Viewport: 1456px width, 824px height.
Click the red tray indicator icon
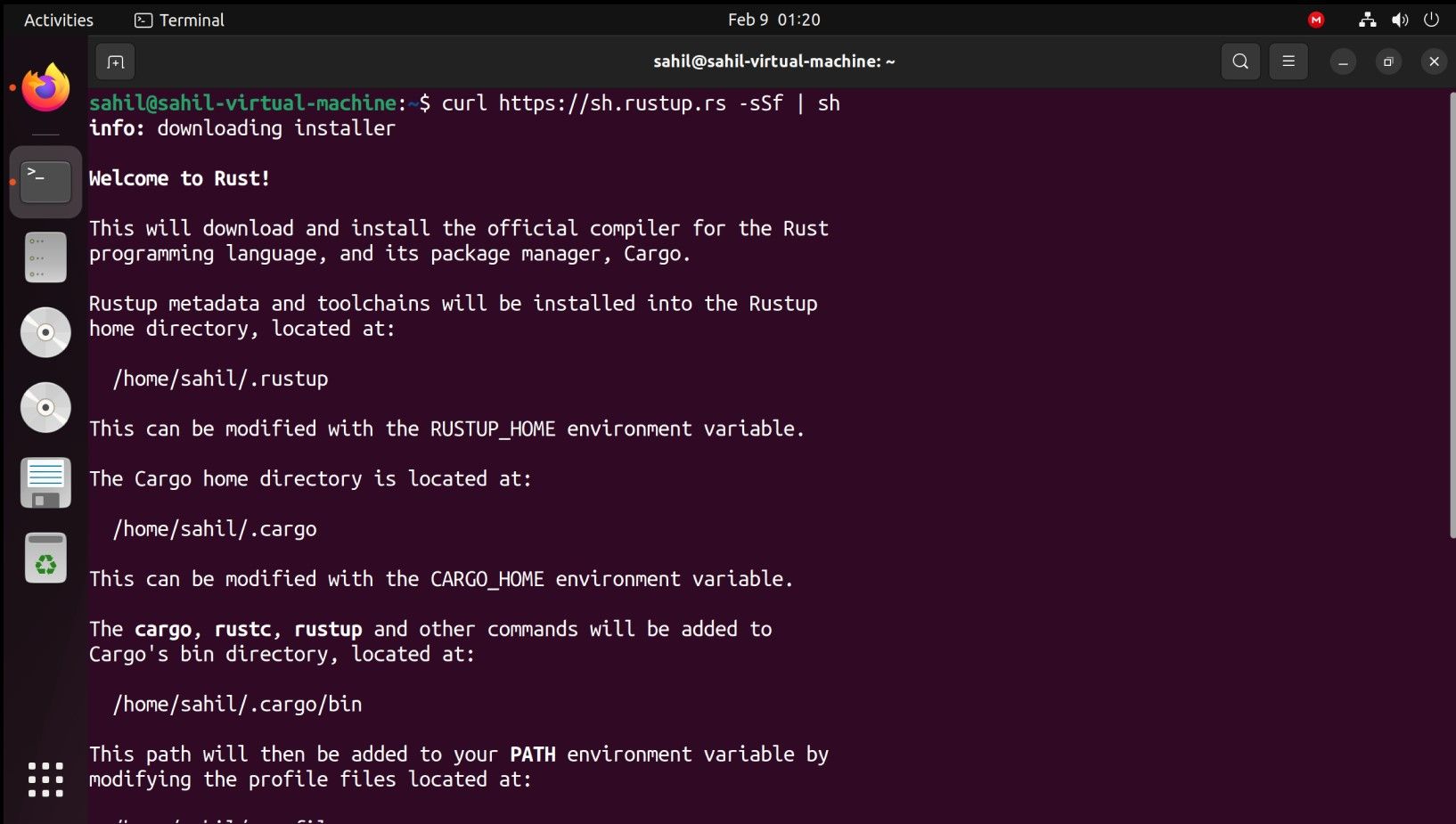(x=1316, y=20)
